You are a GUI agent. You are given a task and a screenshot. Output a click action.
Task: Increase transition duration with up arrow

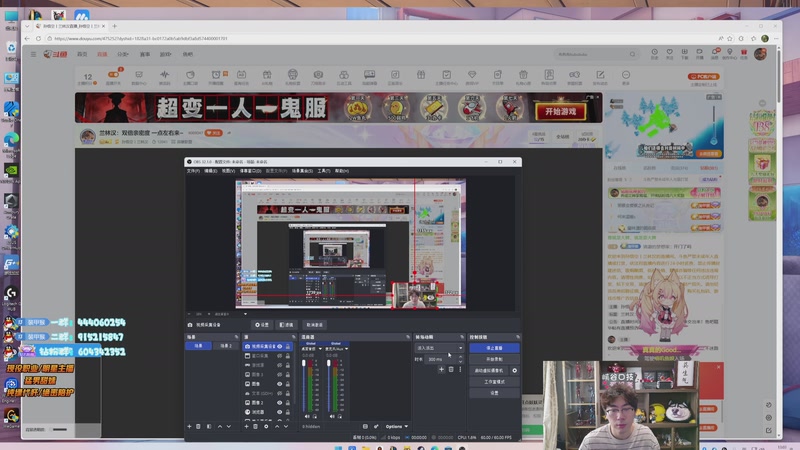coord(460,357)
